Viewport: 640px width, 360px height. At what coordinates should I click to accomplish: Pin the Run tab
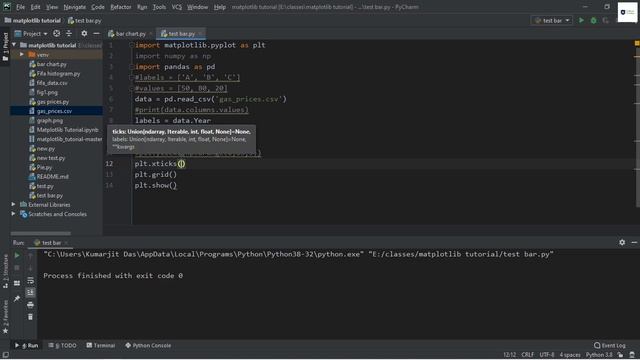coord(17,298)
